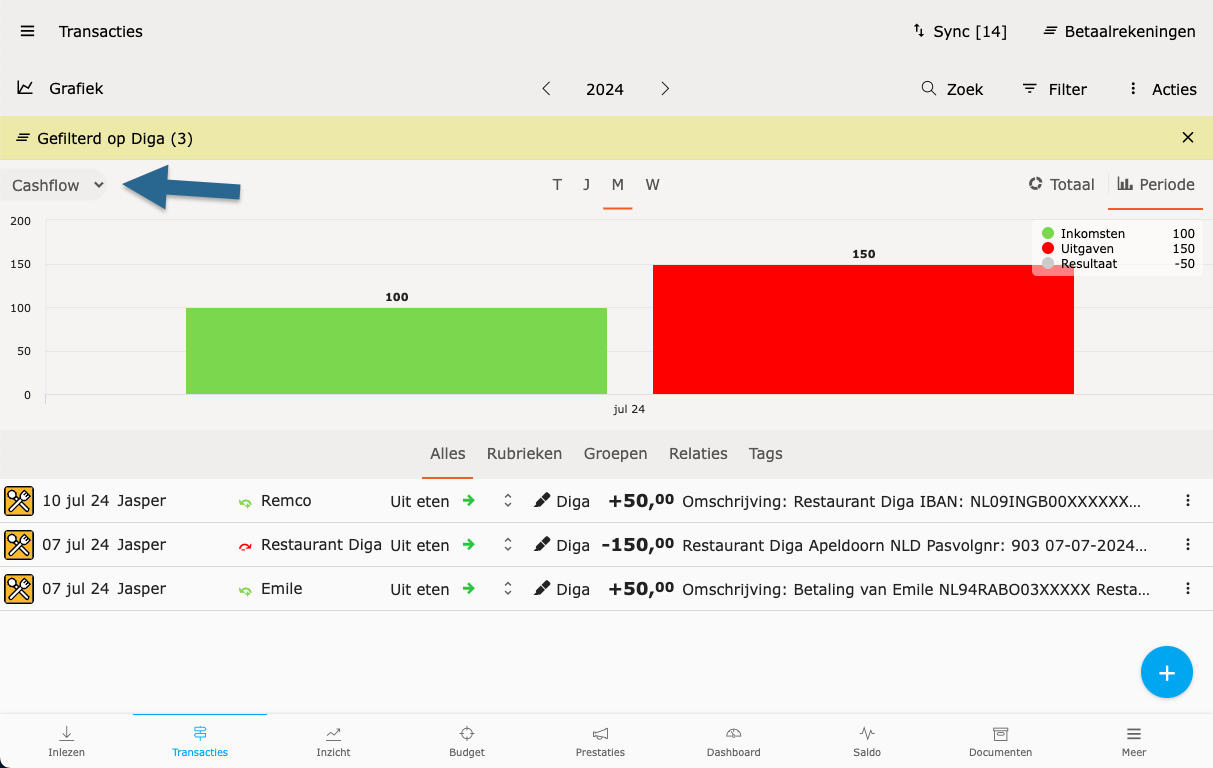Go to Inlezen in bottom navigation
The height and width of the screenshot is (768, 1213).
[x=66, y=741]
